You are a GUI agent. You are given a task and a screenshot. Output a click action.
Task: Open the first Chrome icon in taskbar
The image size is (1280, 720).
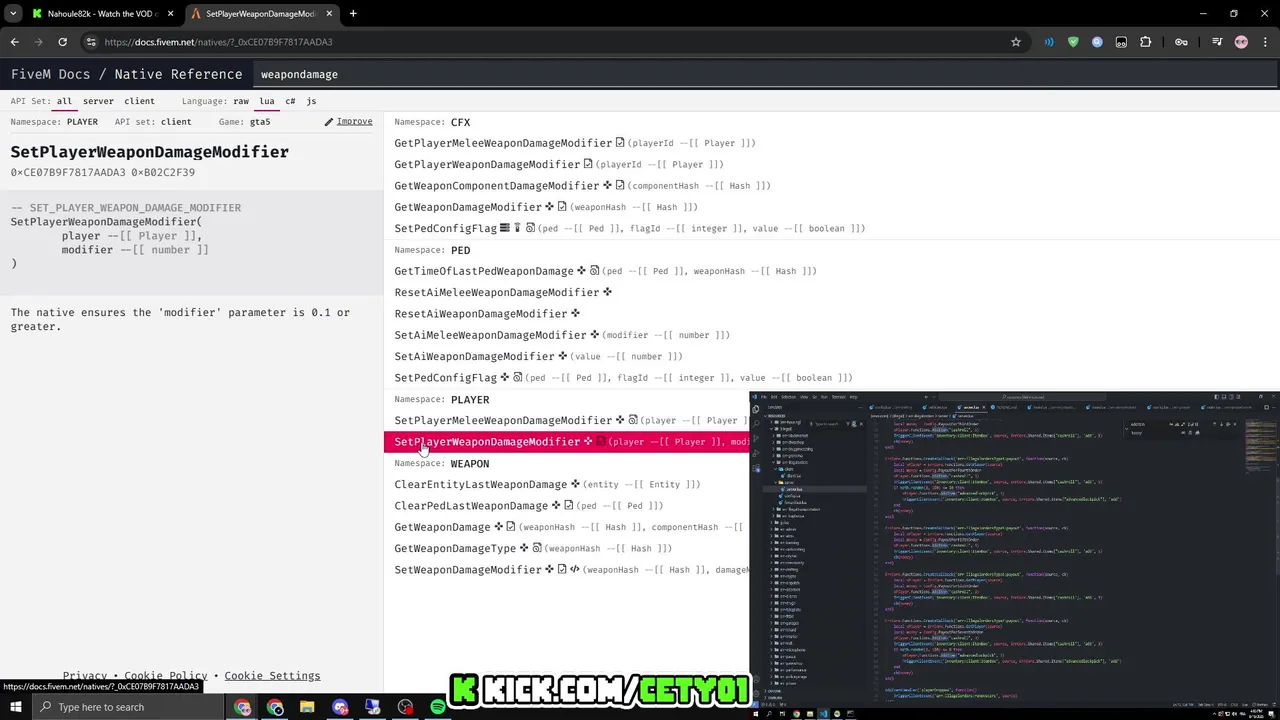[243, 707]
